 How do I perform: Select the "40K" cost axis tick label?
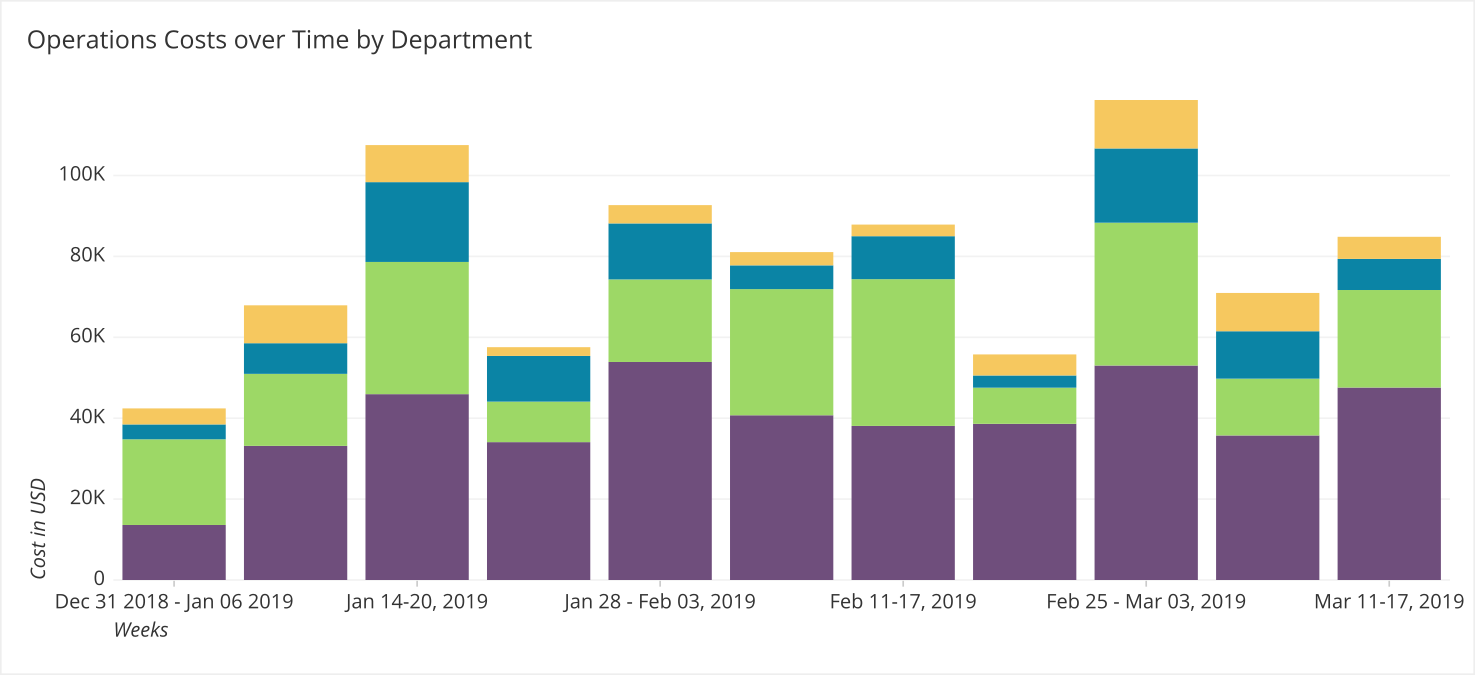tap(86, 417)
